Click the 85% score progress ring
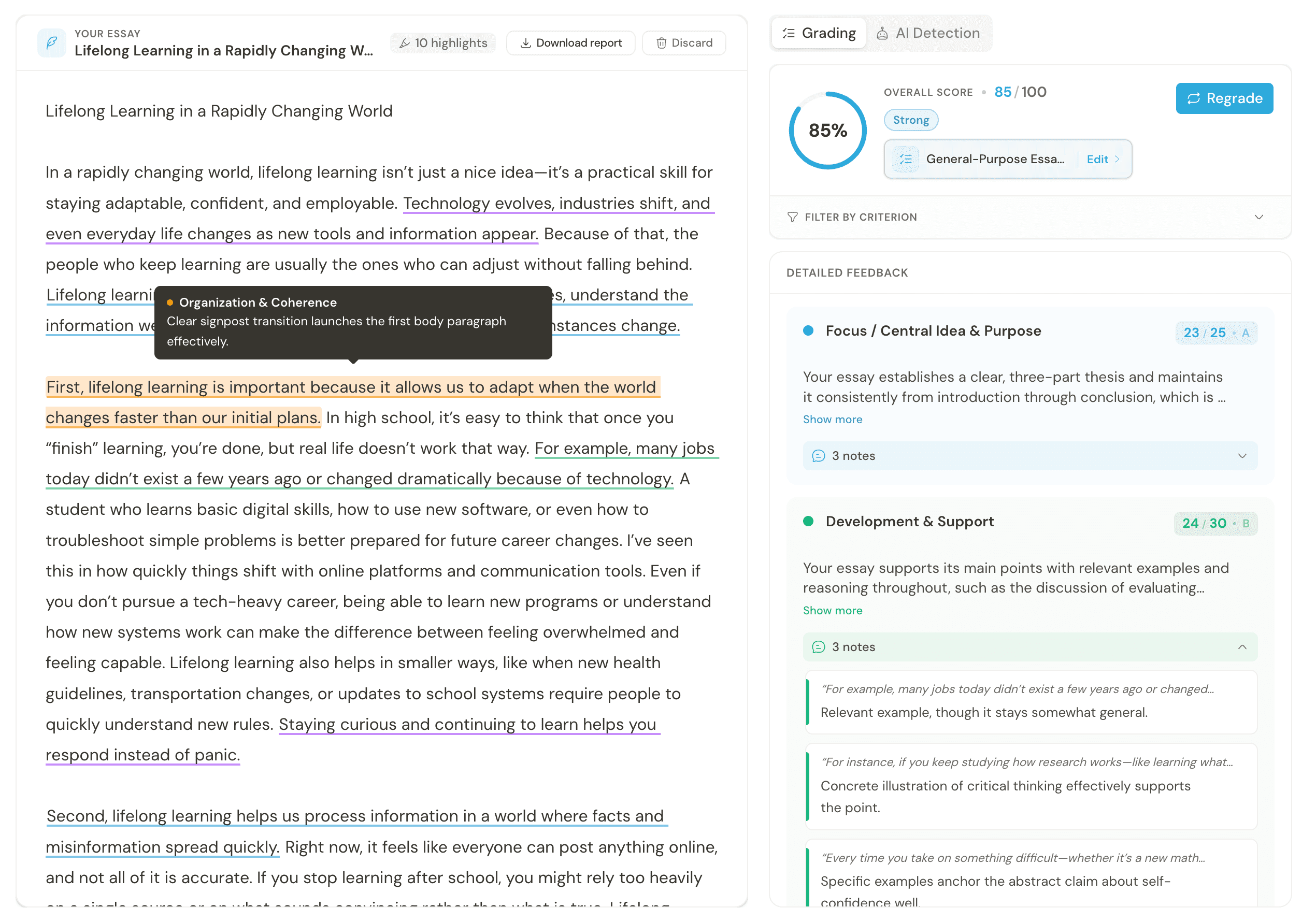The width and height of the screenshot is (1316, 922). (x=827, y=131)
